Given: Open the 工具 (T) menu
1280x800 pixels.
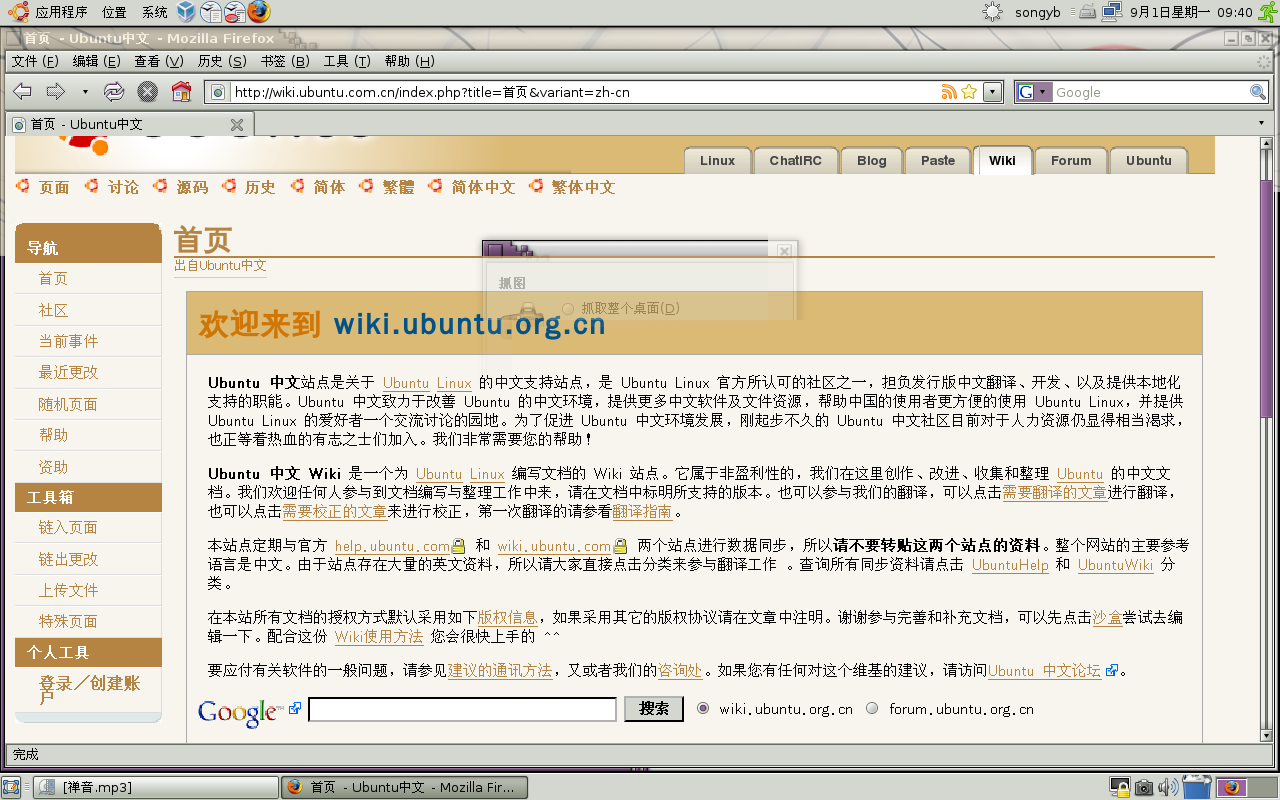Looking at the screenshot, I should coord(347,61).
